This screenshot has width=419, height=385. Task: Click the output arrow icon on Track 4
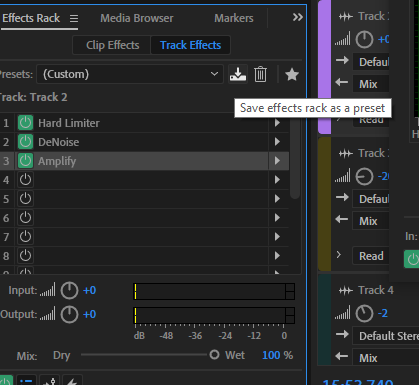click(342, 356)
